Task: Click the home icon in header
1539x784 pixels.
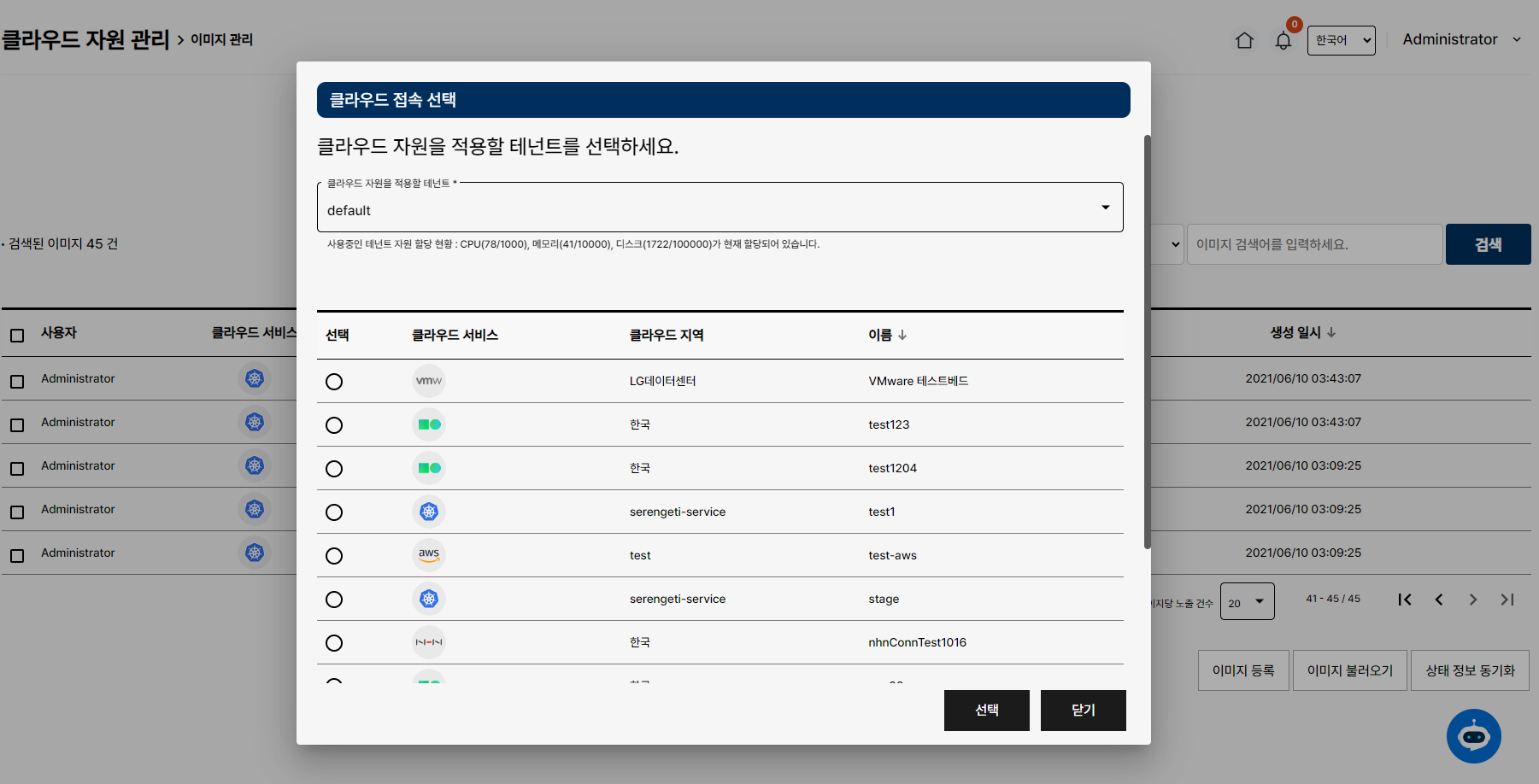Action: (x=1244, y=40)
